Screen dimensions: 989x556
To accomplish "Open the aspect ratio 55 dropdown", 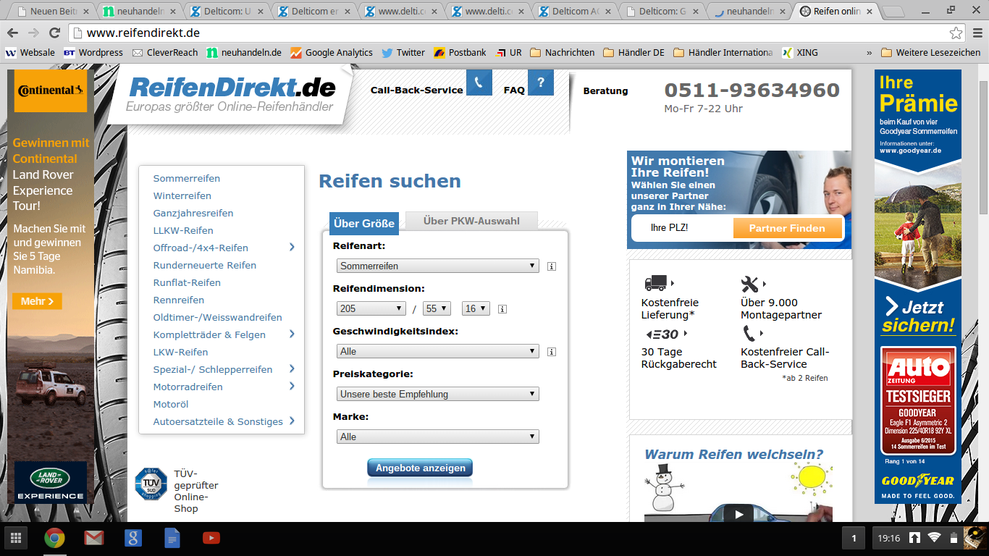I will [436, 309].
